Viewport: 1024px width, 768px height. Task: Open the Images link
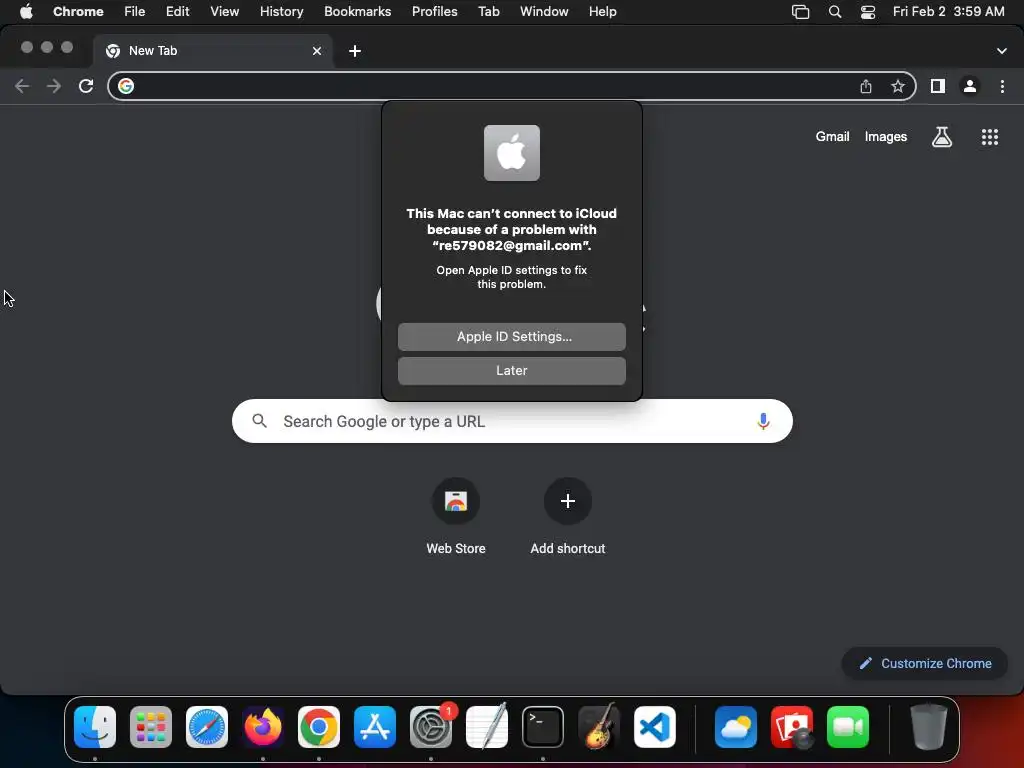(x=886, y=136)
